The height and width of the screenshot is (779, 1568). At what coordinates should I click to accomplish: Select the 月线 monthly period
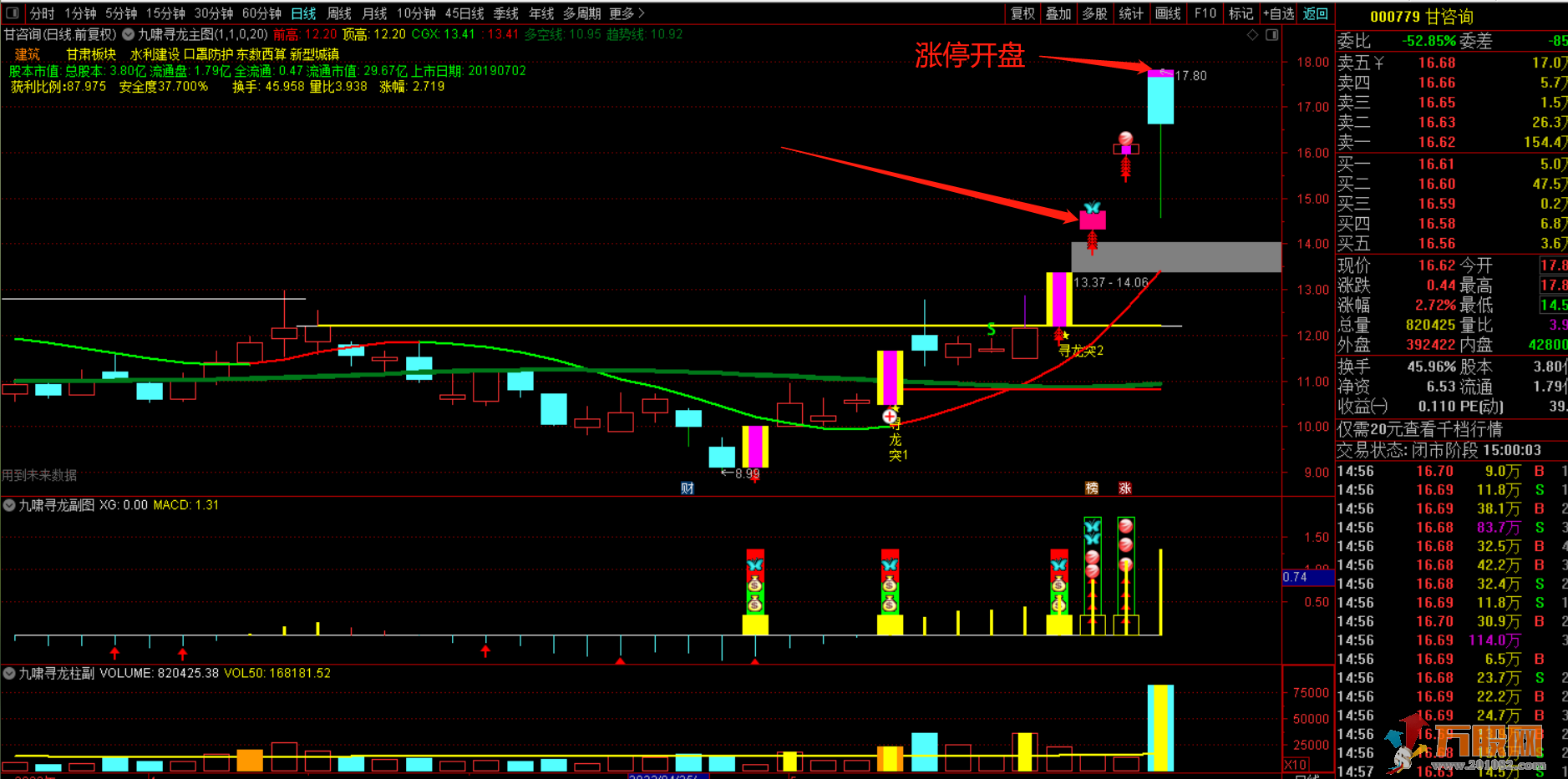[x=374, y=13]
